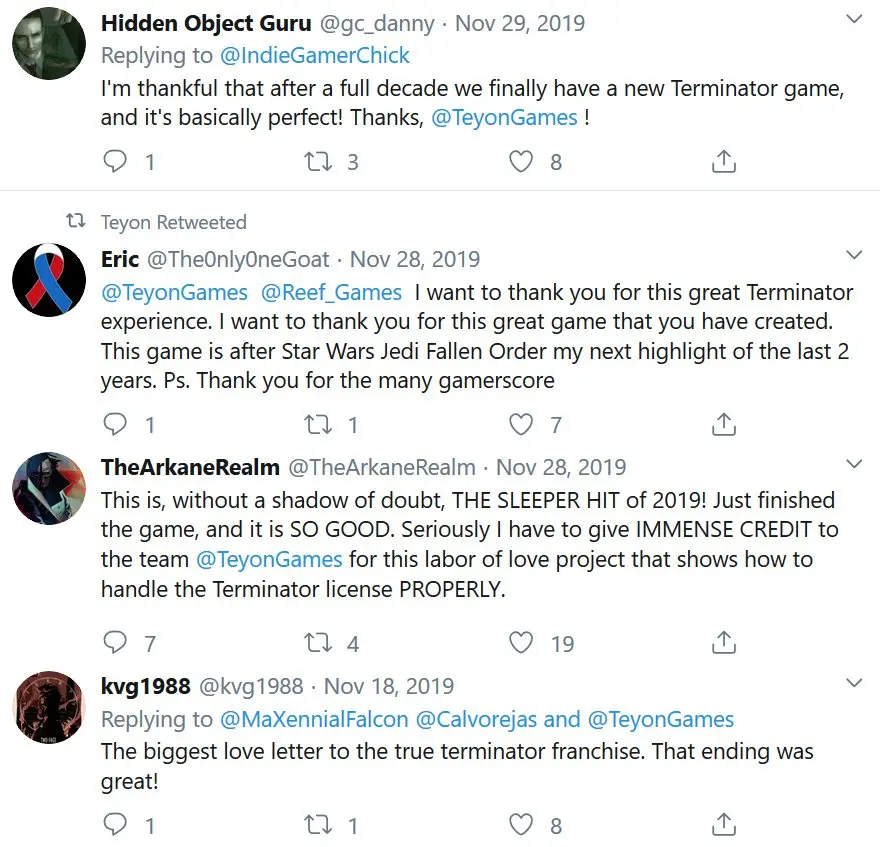This screenshot has width=880, height=847.
Task: Reply to kvg1988's love letter tweet
Action: (x=117, y=825)
